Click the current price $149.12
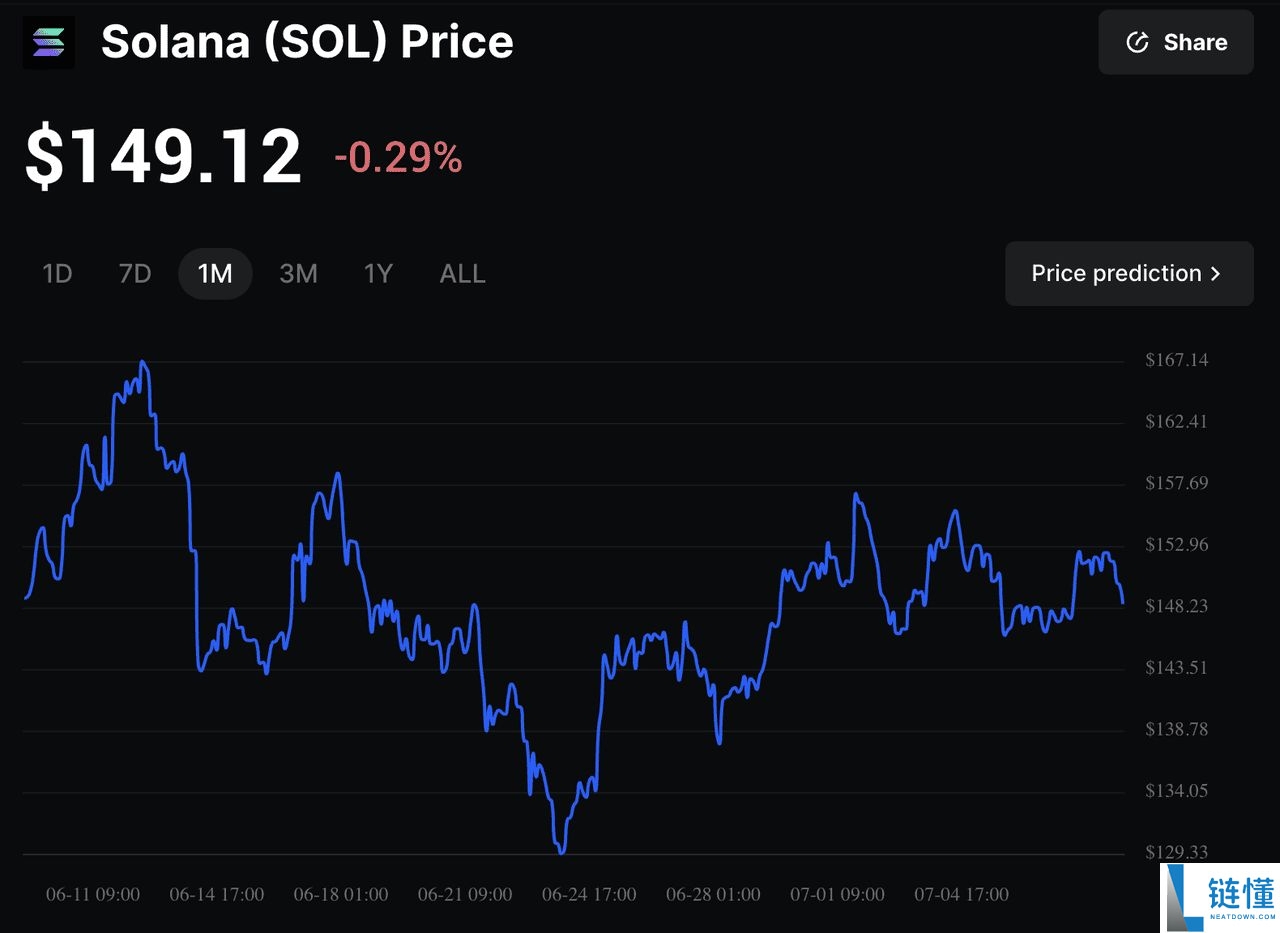The height and width of the screenshot is (933, 1280). (163, 156)
